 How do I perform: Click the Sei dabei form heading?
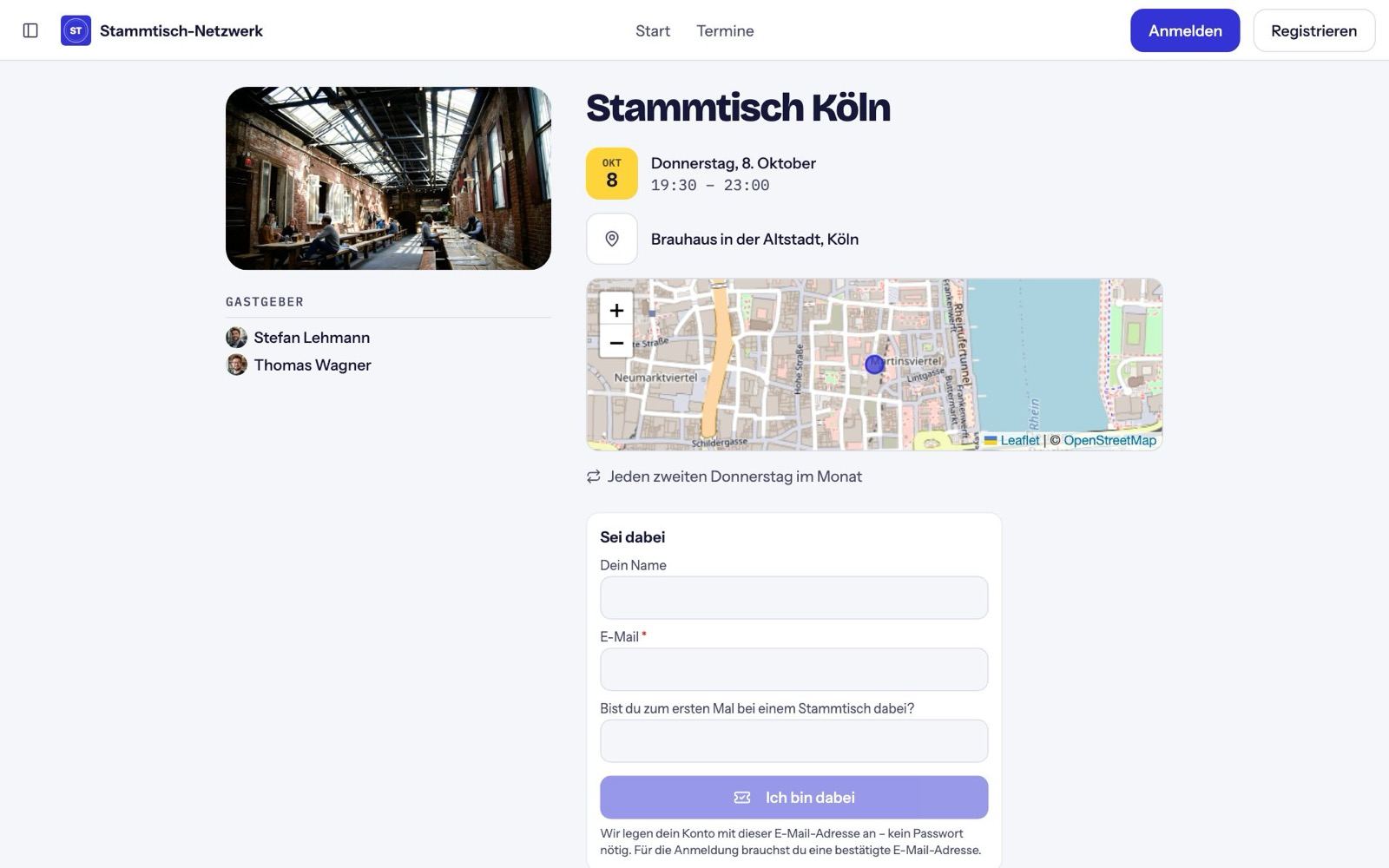(633, 537)
